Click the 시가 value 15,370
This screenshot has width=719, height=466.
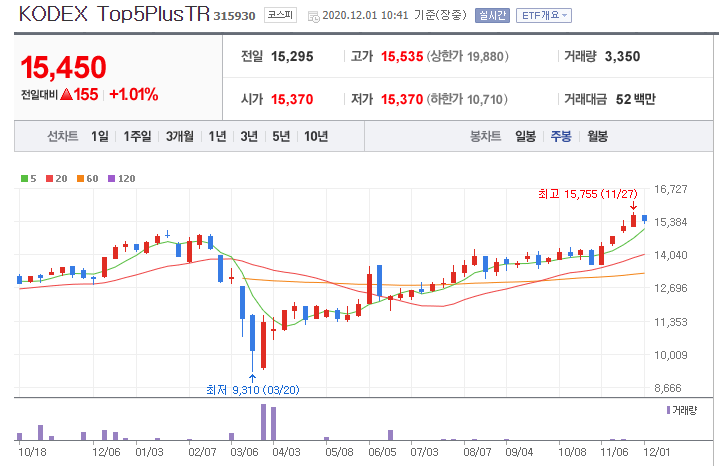(292, 99)
